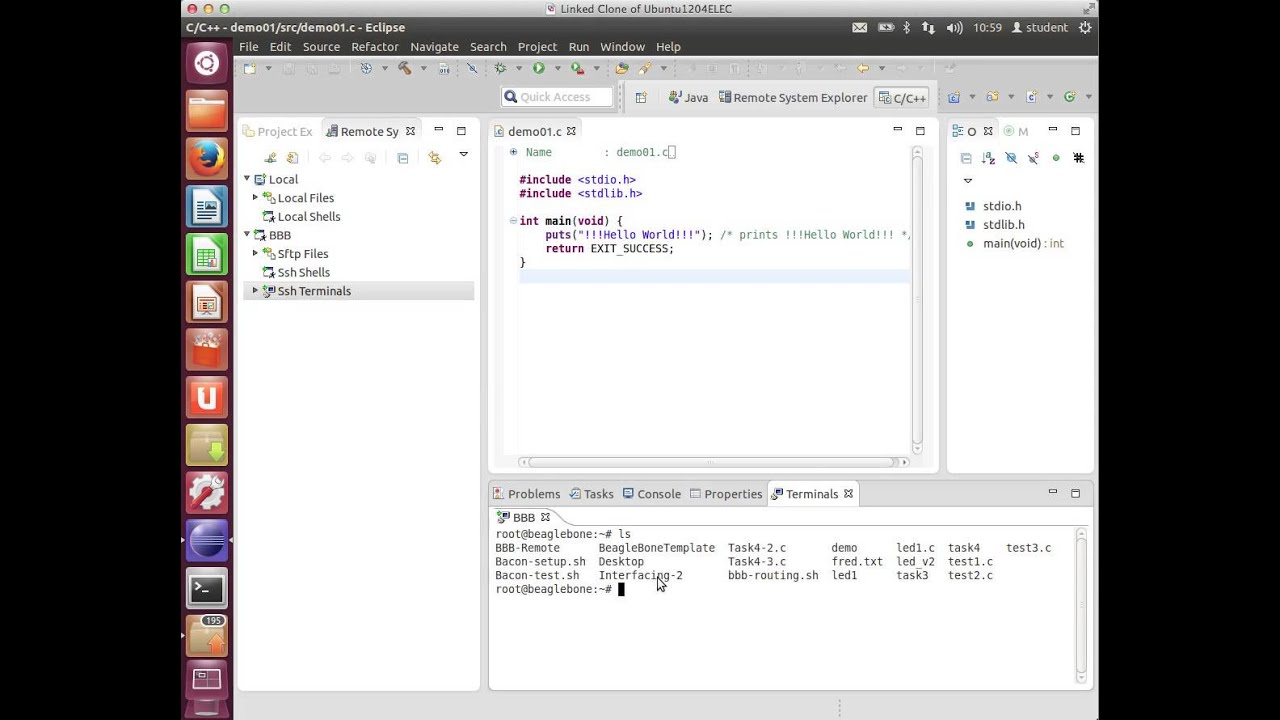Screen dimensions: 1280x720
Task: Click the Debug bug icon in toolbar
Action: [x=500, y=68]
